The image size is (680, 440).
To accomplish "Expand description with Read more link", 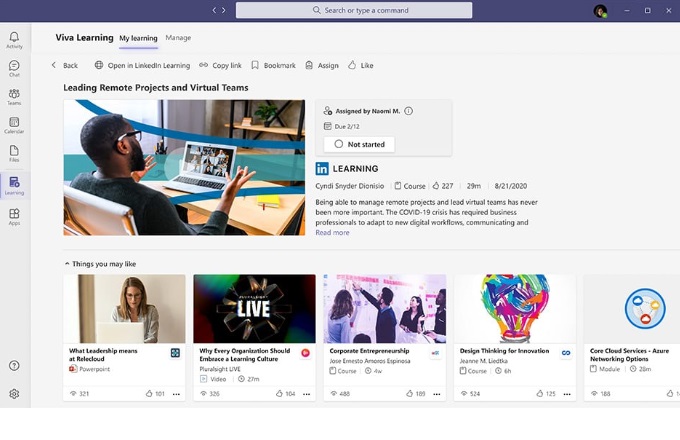I will pos(332,233).
